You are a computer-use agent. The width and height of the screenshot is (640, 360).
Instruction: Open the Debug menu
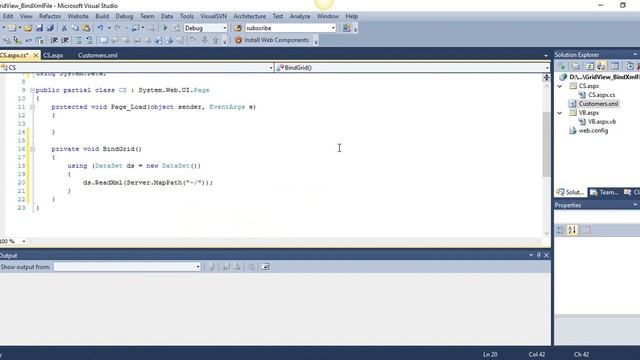124,16
